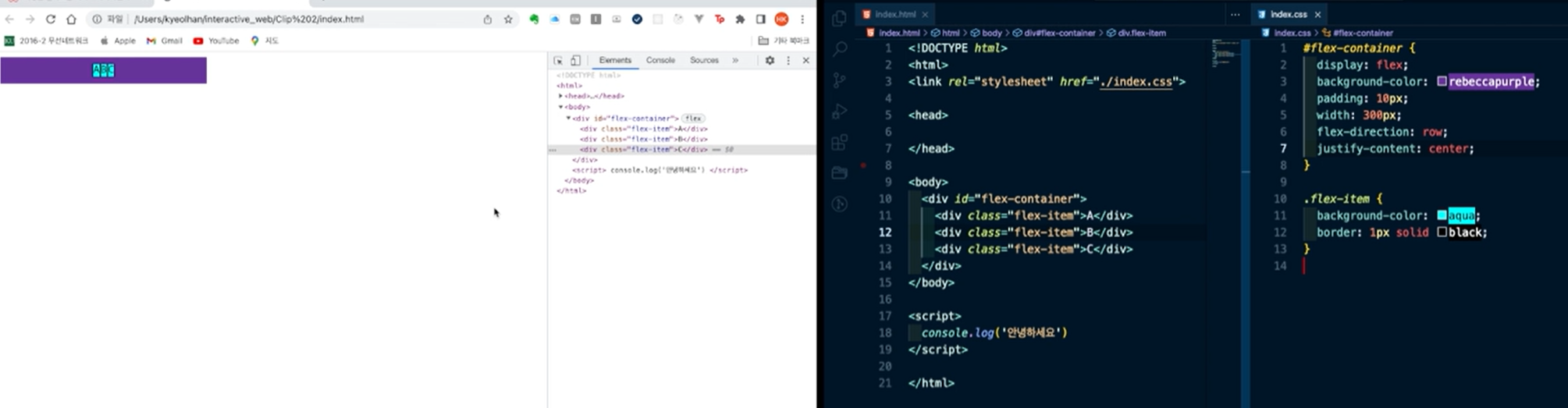1568x408 pixels.
Task: Open the 2016-2 무선네트워크 bookmark
Action: (47, 41)
